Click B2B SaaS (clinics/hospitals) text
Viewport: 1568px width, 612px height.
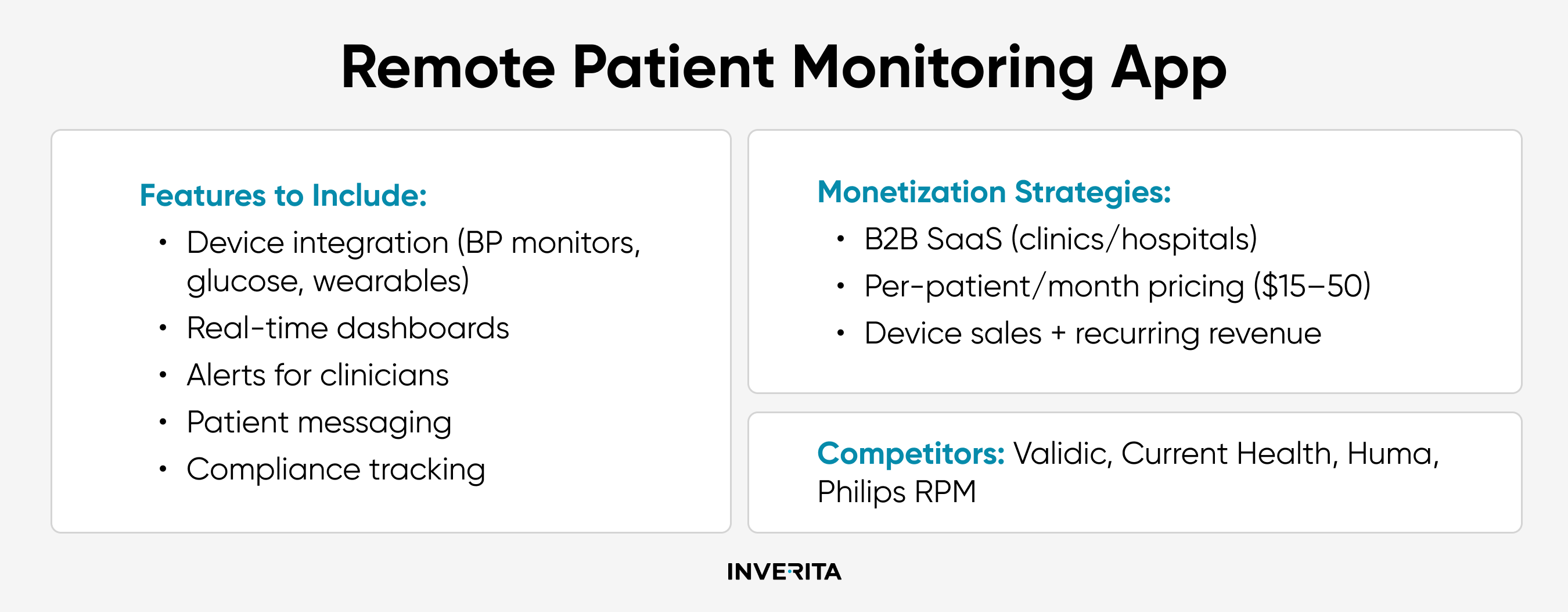[1061, 239]
